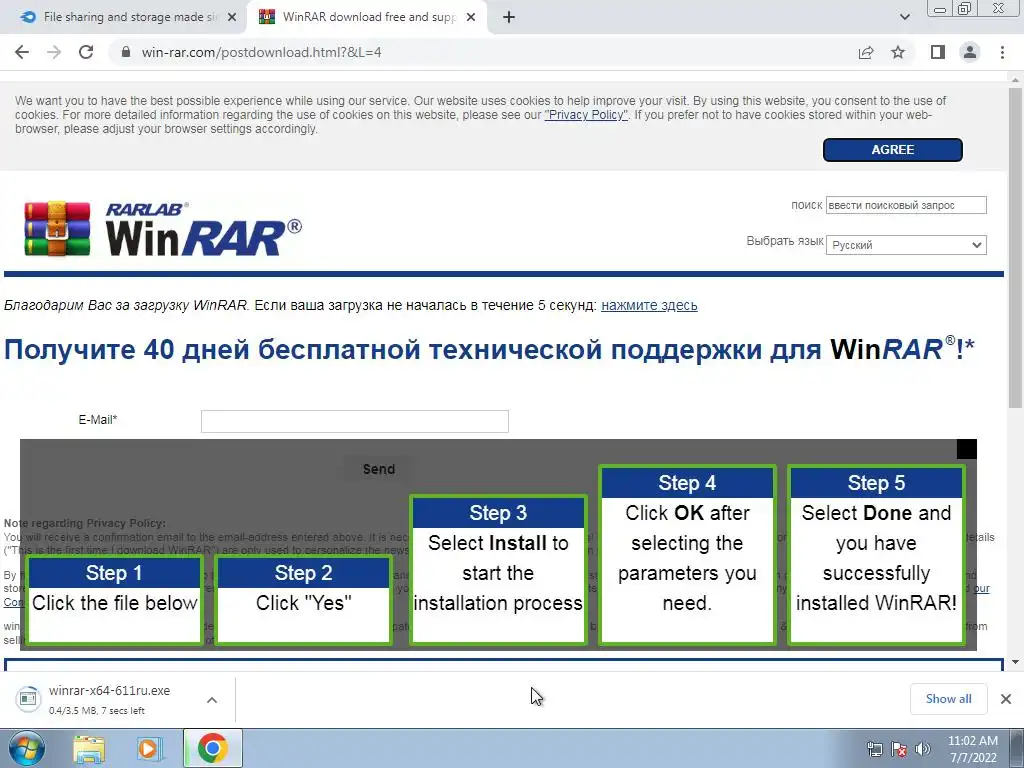This screenshot has height=768, width=1024.
Task: Expand the winrar download options arrow
Action: point(212,700)
